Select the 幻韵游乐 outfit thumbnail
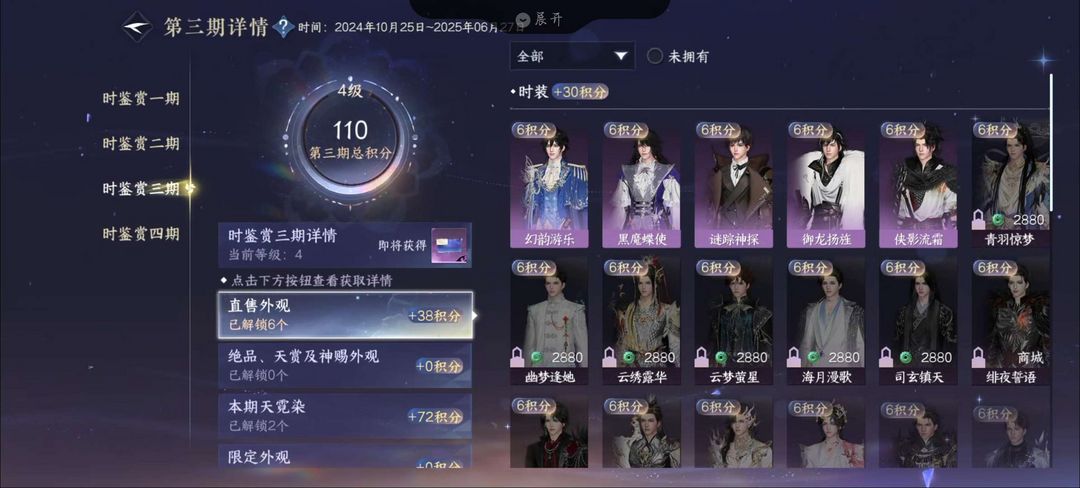Viewport: 1080px width, 488px height. pos(549,185)
